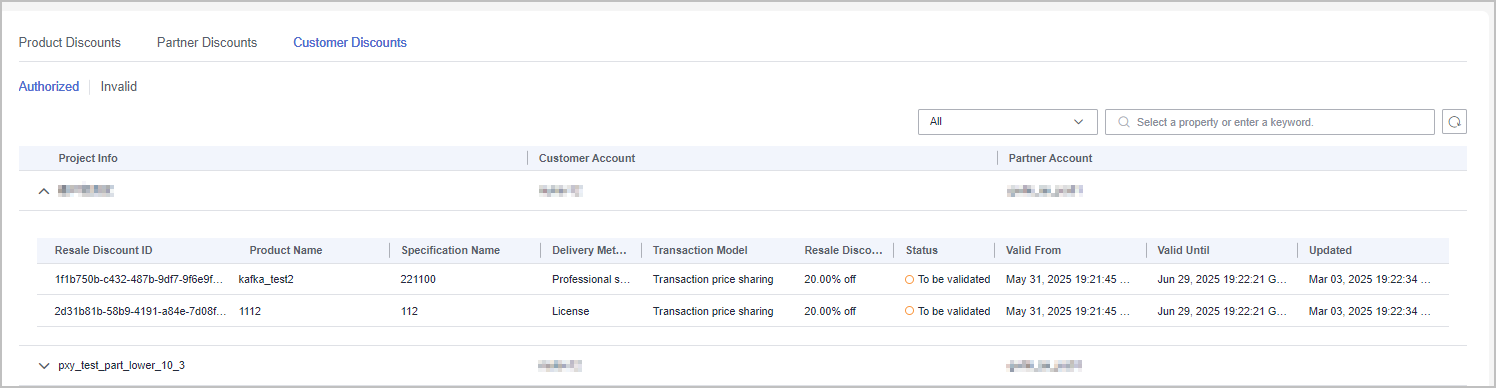The width and height of the screenshot is (1496, 388).
Task: Click the magnifier icon in search field
Action: coord(1124,122)
